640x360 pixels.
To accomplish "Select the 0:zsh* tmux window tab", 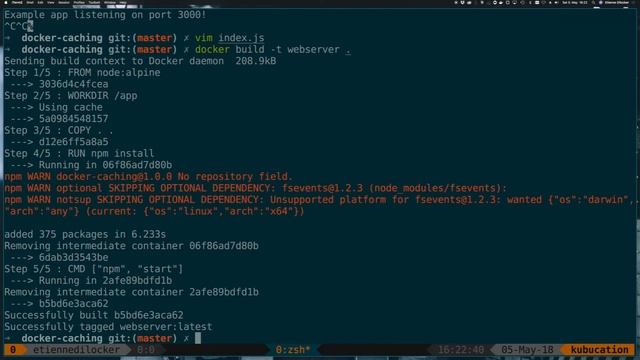I will (293, 350).
